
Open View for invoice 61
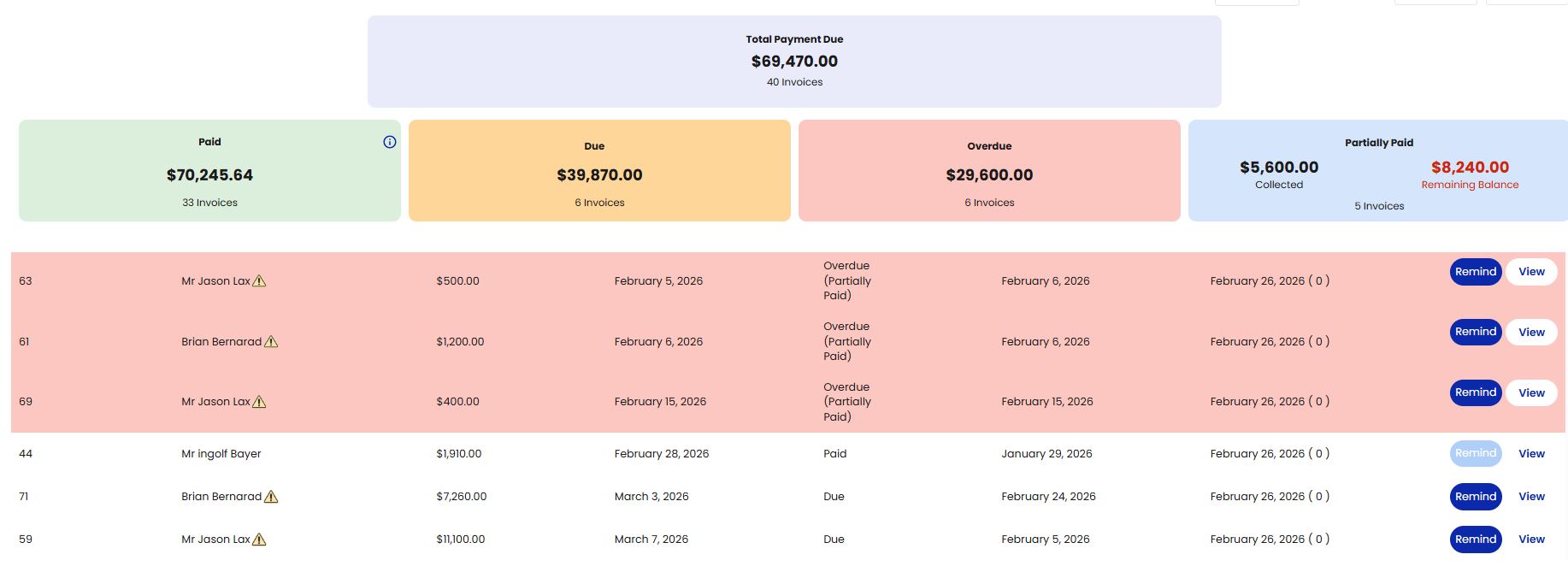point(1531,333)
